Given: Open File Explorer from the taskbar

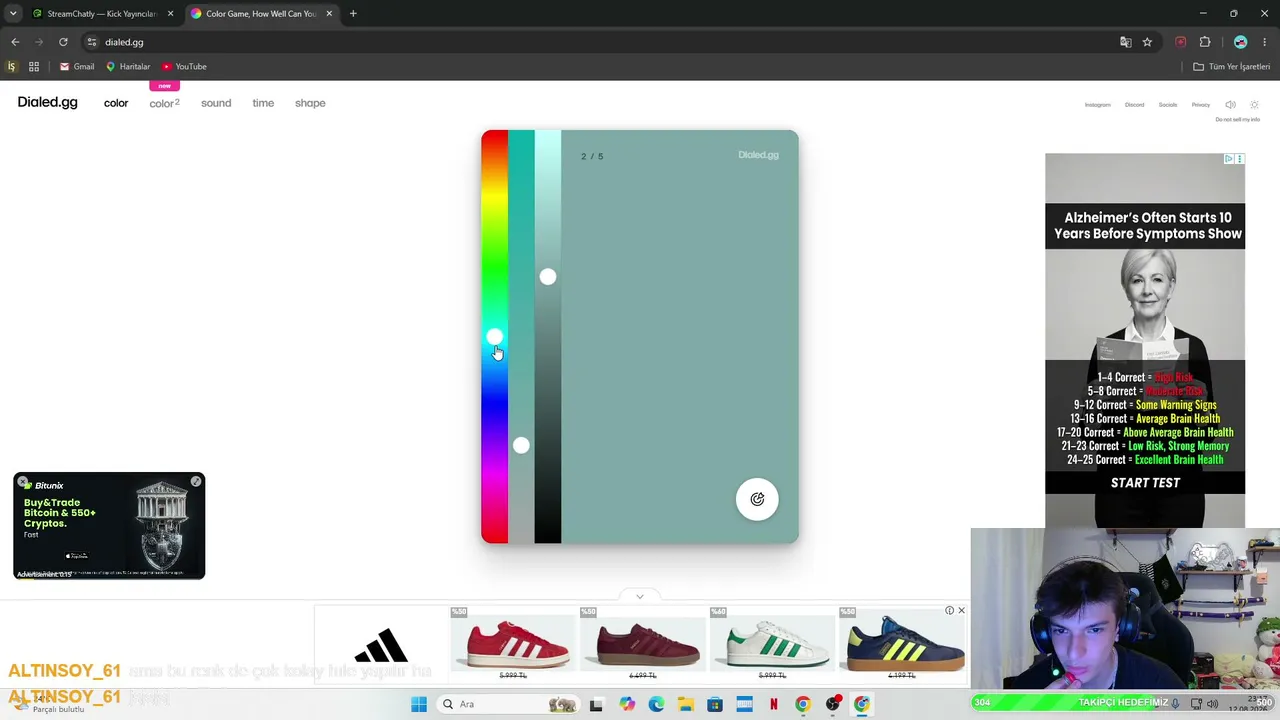Looking at the screenshot, I should (686, 704).
